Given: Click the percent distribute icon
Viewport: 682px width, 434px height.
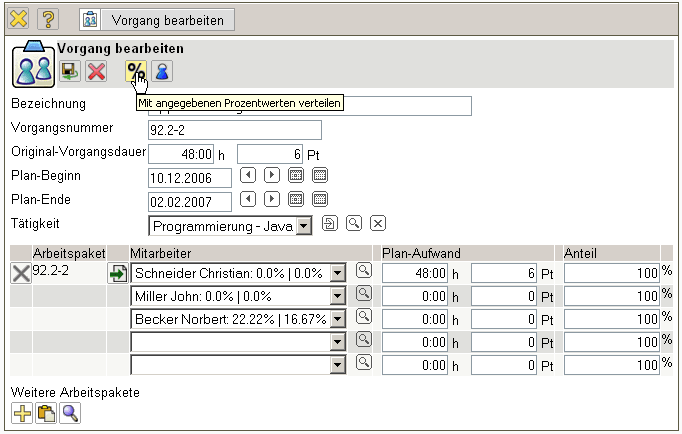Looking at the screenshot, I should click(x=135, y=71).
